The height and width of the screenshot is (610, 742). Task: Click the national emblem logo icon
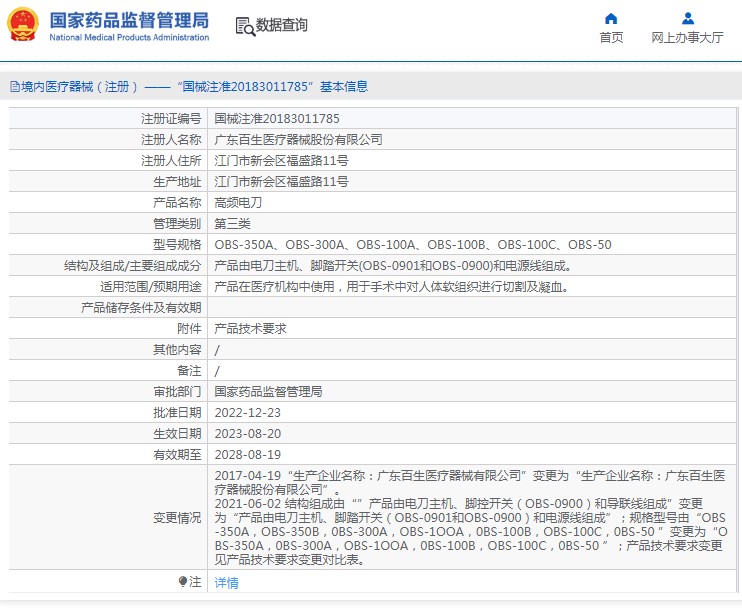(22, 25)
